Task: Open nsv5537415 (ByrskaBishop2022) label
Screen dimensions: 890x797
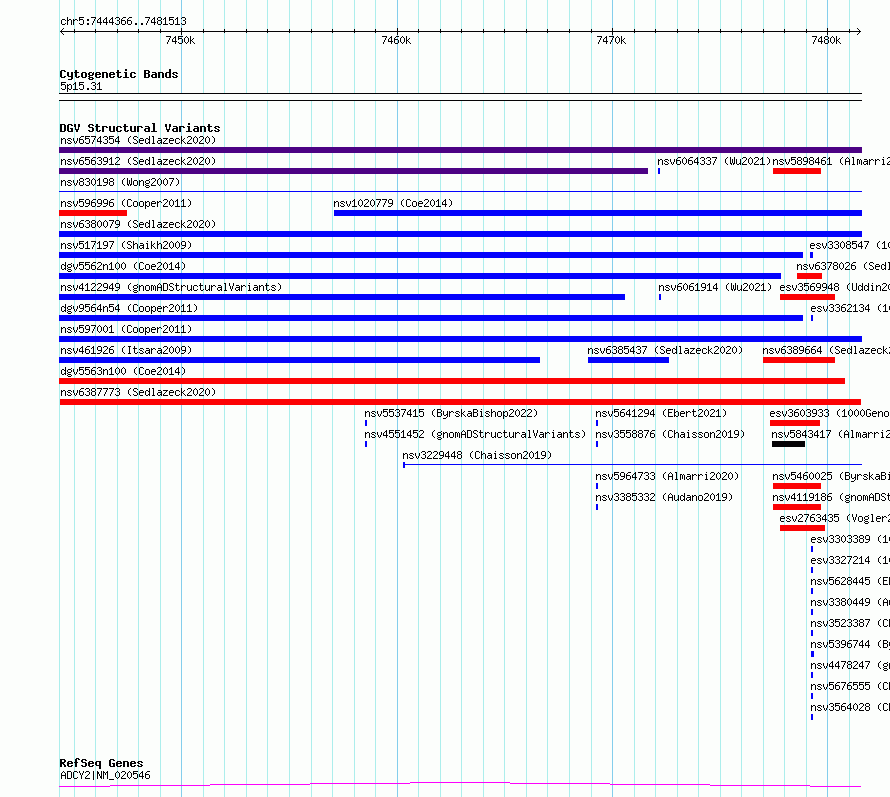Action: 451,413
